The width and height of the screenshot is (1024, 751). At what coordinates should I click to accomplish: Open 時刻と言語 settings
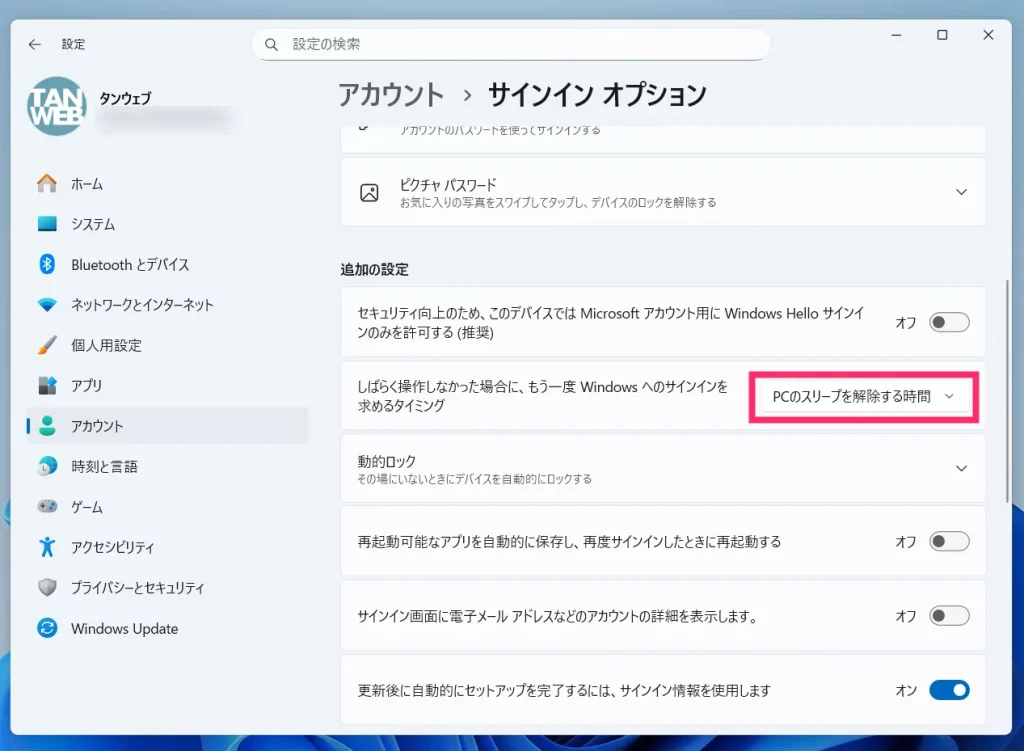(x=167, y=466)
